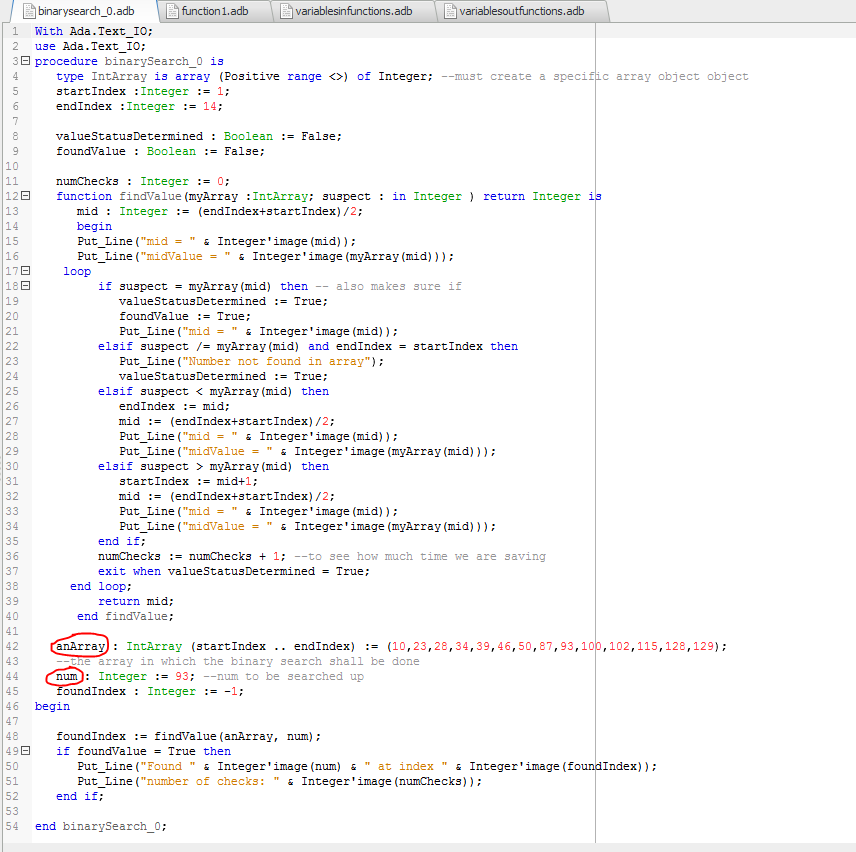Click the value '14' of endIndex
The height and width of the screenshot is (852, 856).
tap(210, 106)
